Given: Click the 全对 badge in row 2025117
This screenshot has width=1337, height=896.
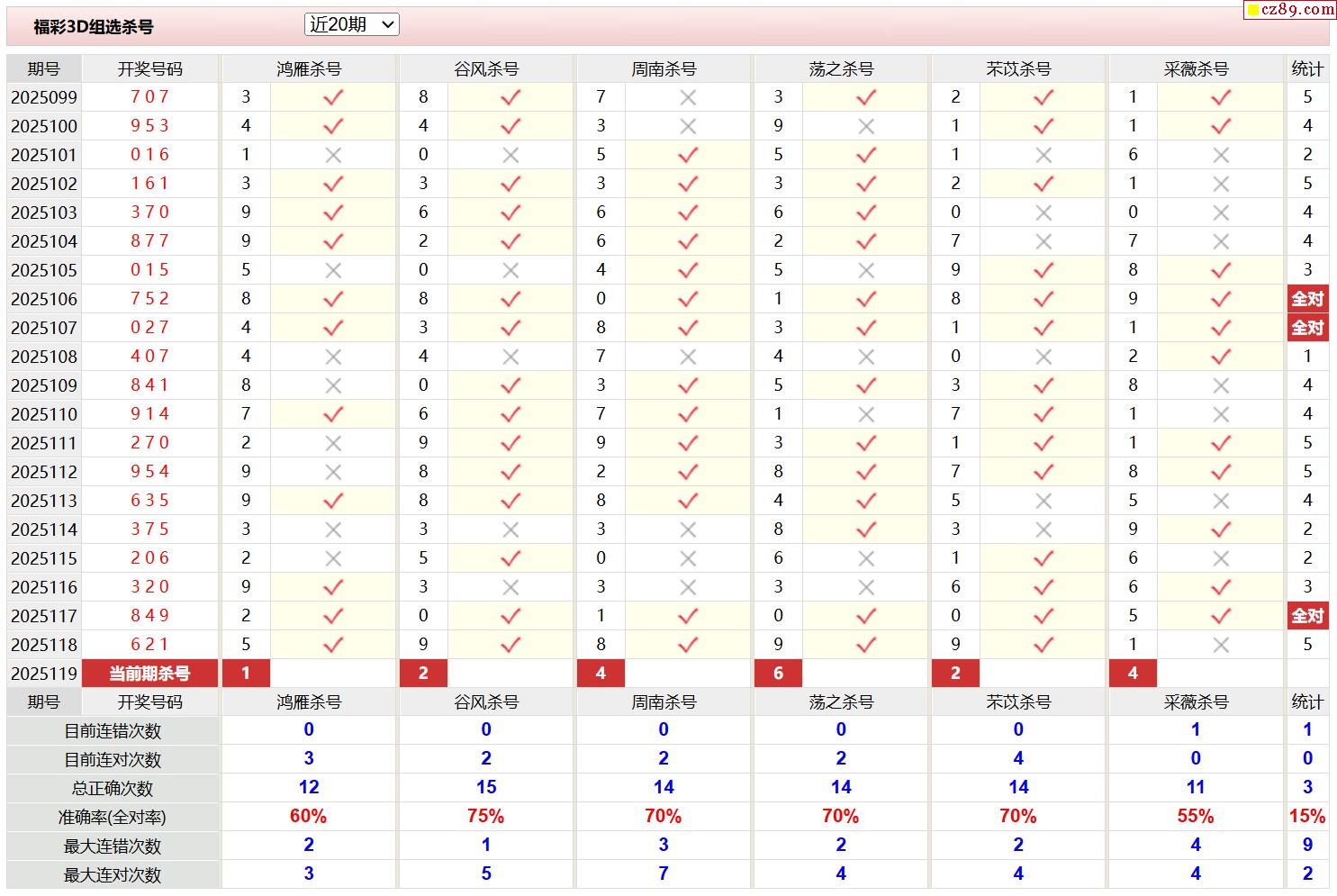Looking at the screenshot, I should pos(1307,616).
